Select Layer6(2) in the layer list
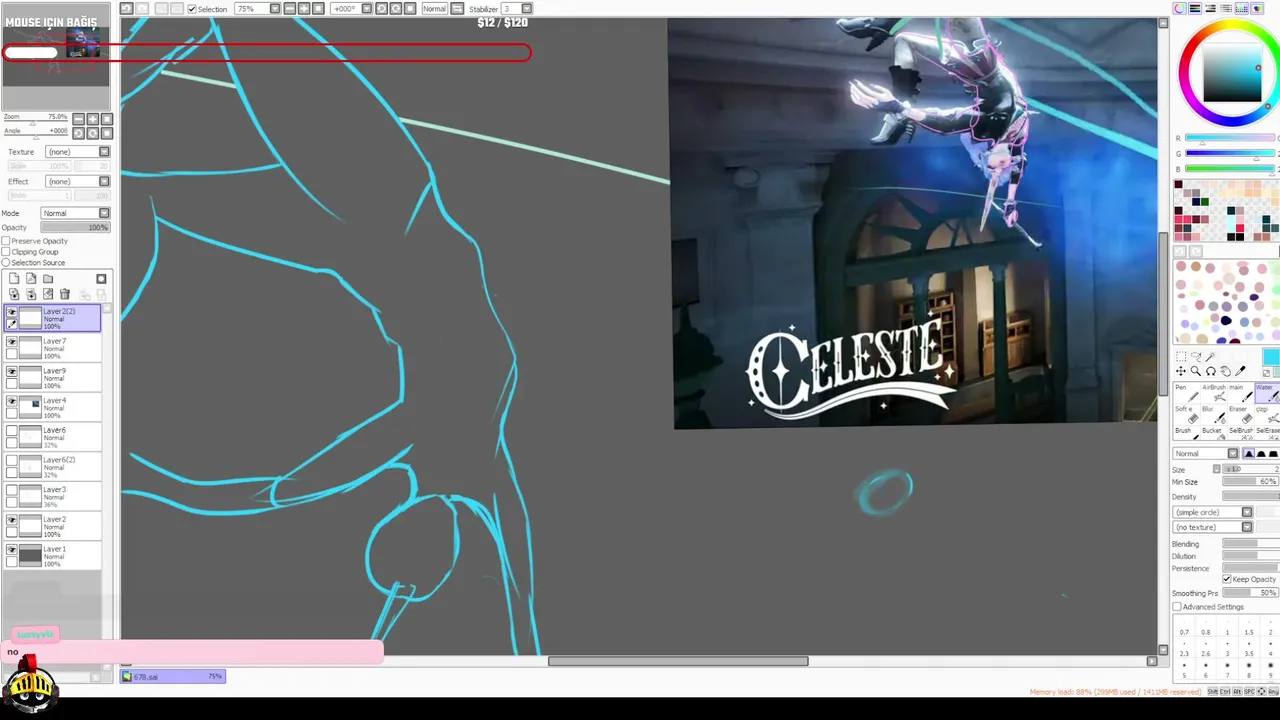 tap(53, 467)
